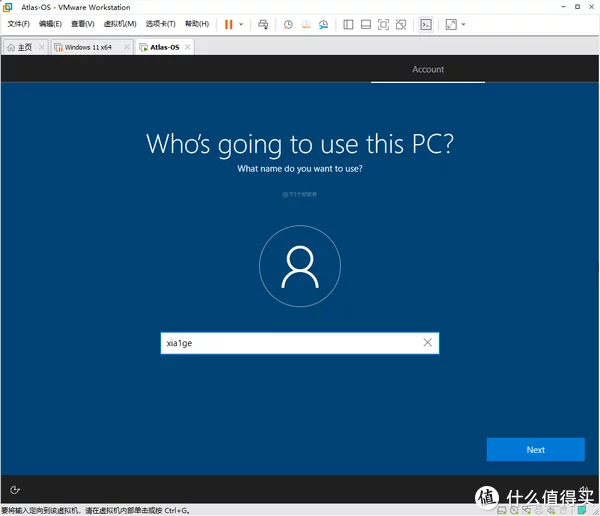Enter full screen mode icon
This screenshot has height=516, width=600.
tap(383, 24)
